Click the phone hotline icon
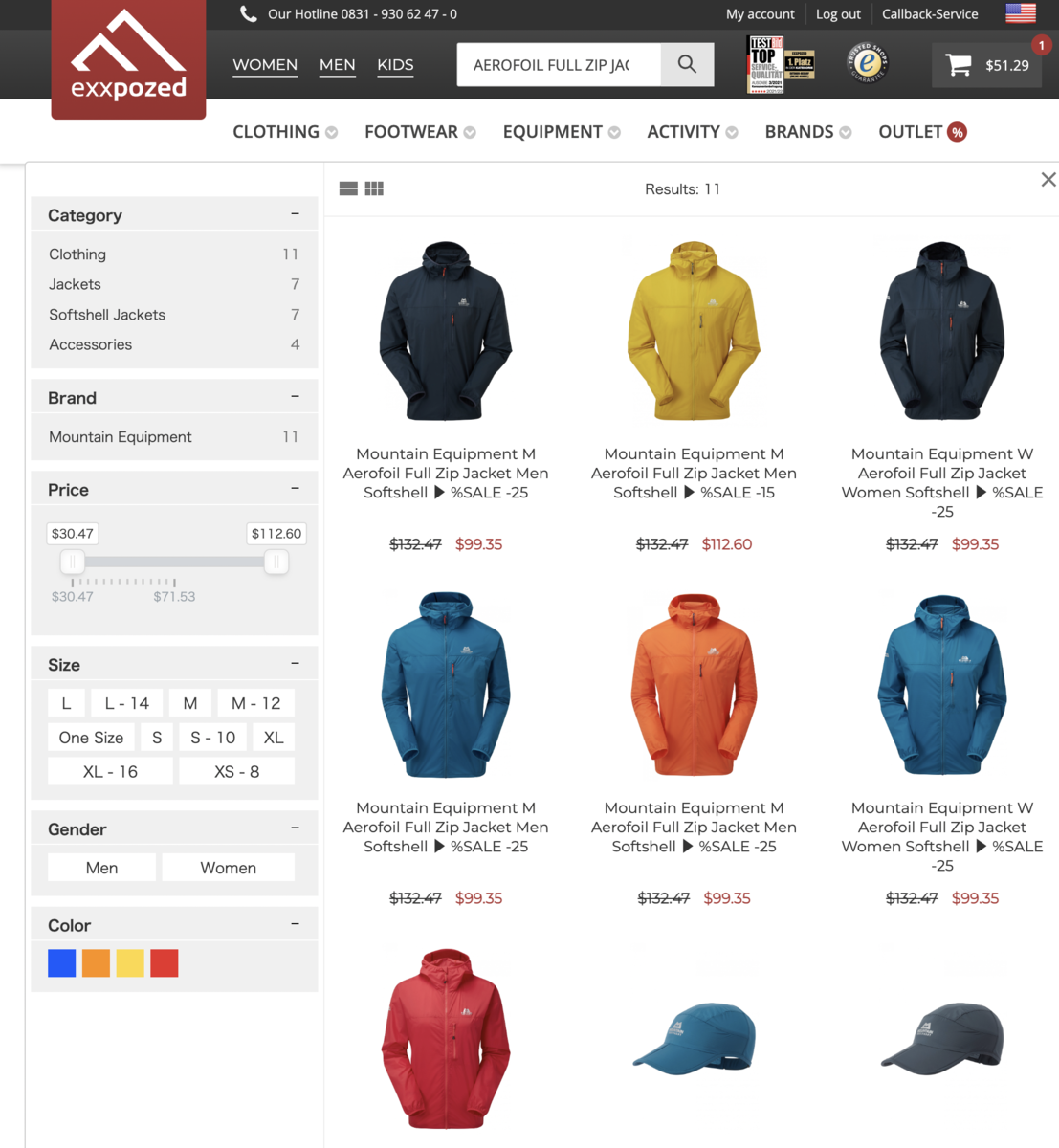Image resolution: width=1059 pixels, height=1148 pixels. coord(249,13)
